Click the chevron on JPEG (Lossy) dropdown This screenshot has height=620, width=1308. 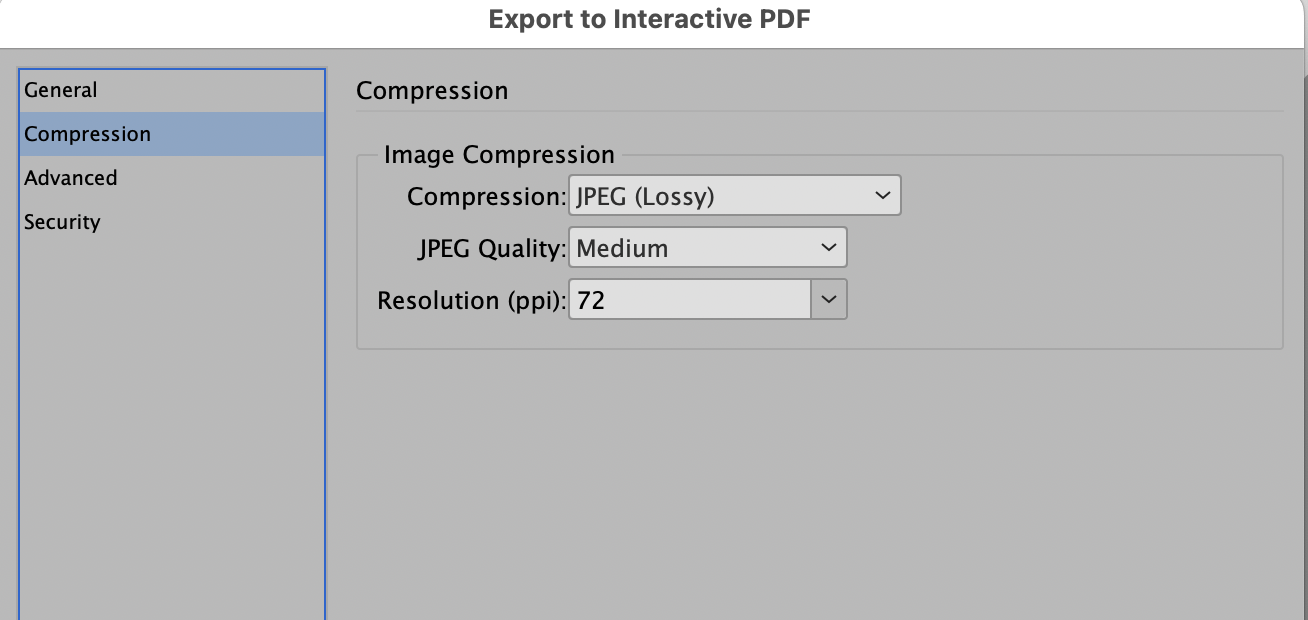pyautogui.click(x=882, y=195)
